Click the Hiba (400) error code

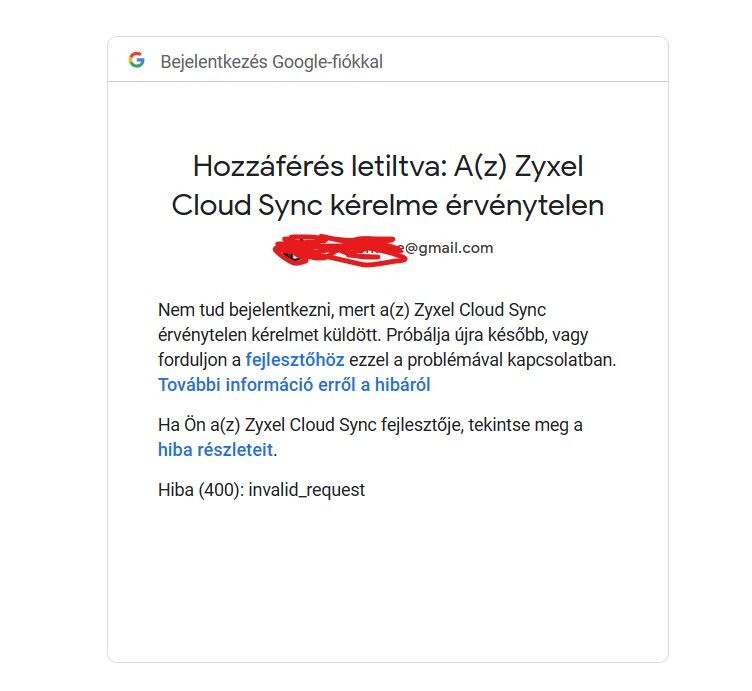click(x=201, y=490)
